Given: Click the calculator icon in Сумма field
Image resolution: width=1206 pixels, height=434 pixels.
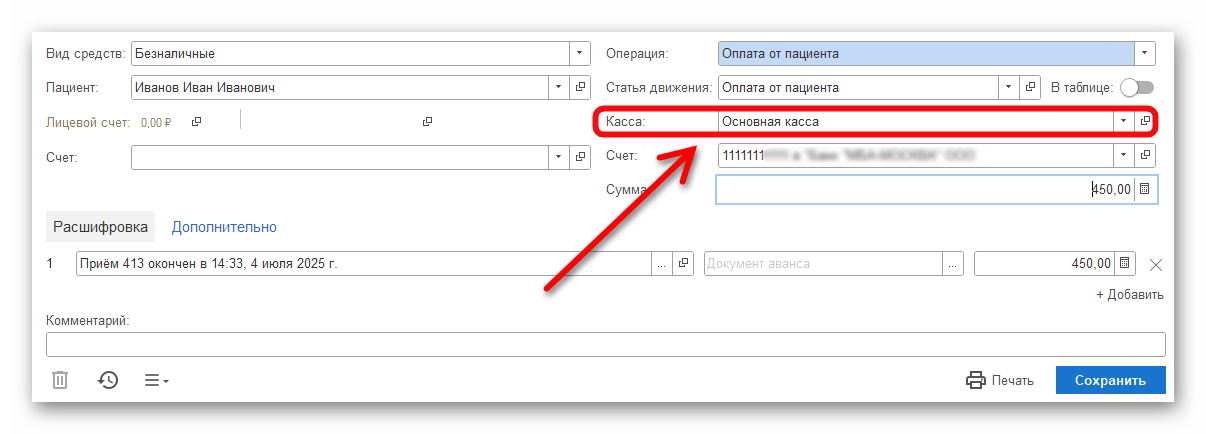Looking at the screenshot, I should [x=1146, y=189].
